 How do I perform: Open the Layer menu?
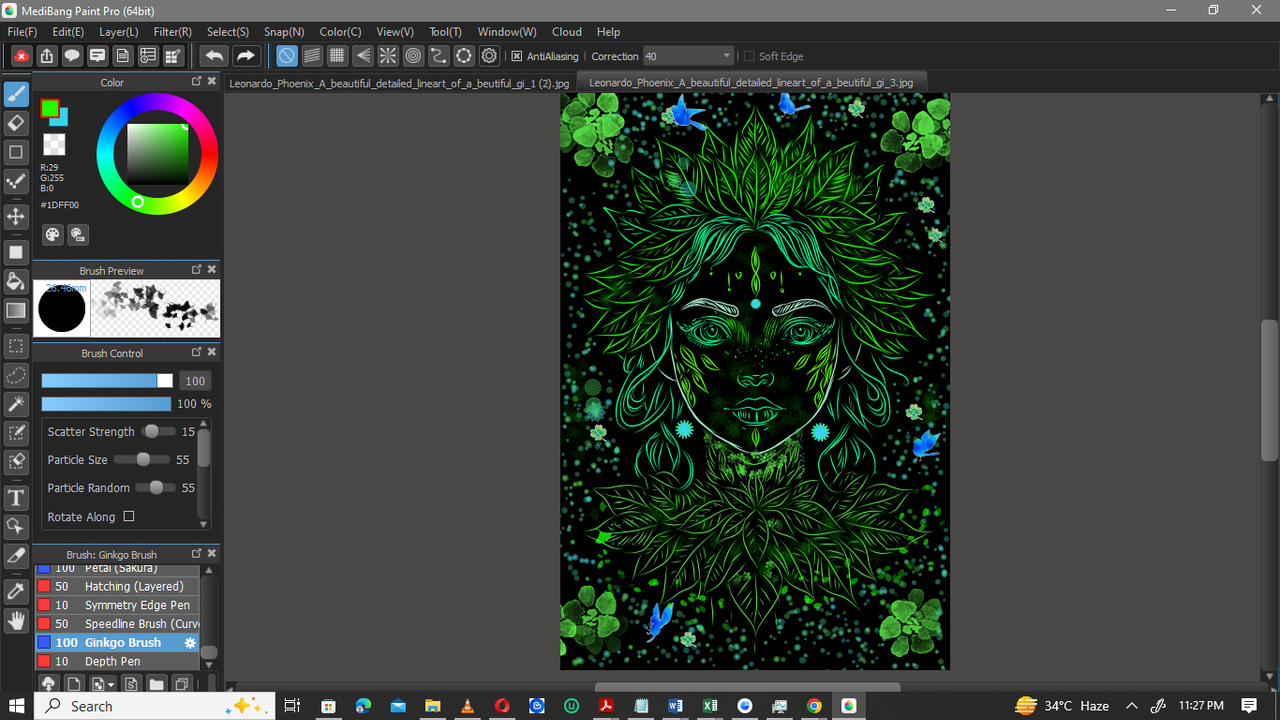pyautogui.click(x=119, y=32)
